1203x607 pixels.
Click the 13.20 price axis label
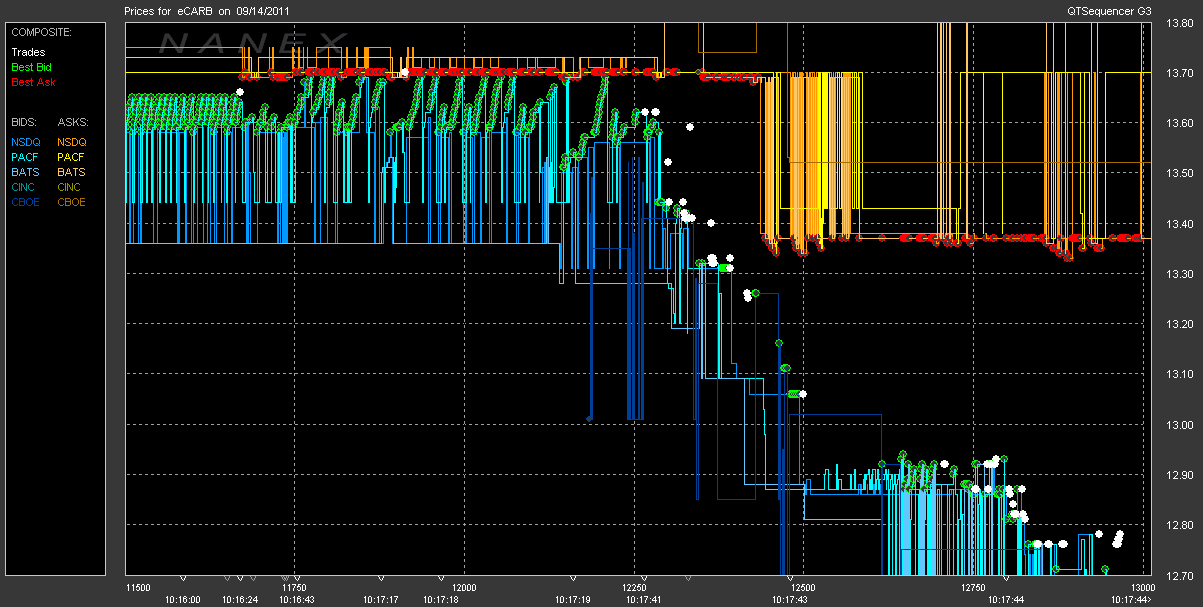click(x=1180, y=324)
